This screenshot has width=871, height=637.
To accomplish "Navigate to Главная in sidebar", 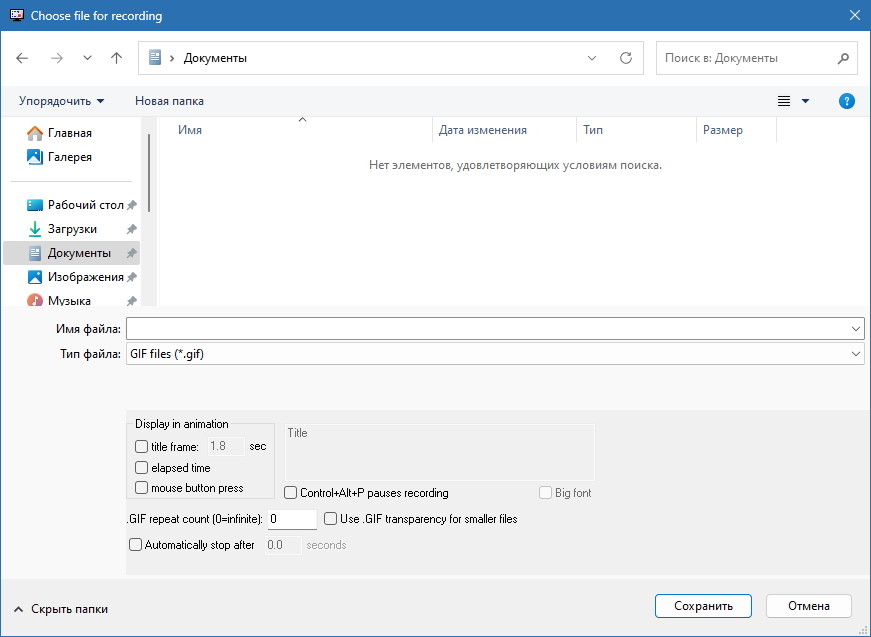I will (69, 133).
